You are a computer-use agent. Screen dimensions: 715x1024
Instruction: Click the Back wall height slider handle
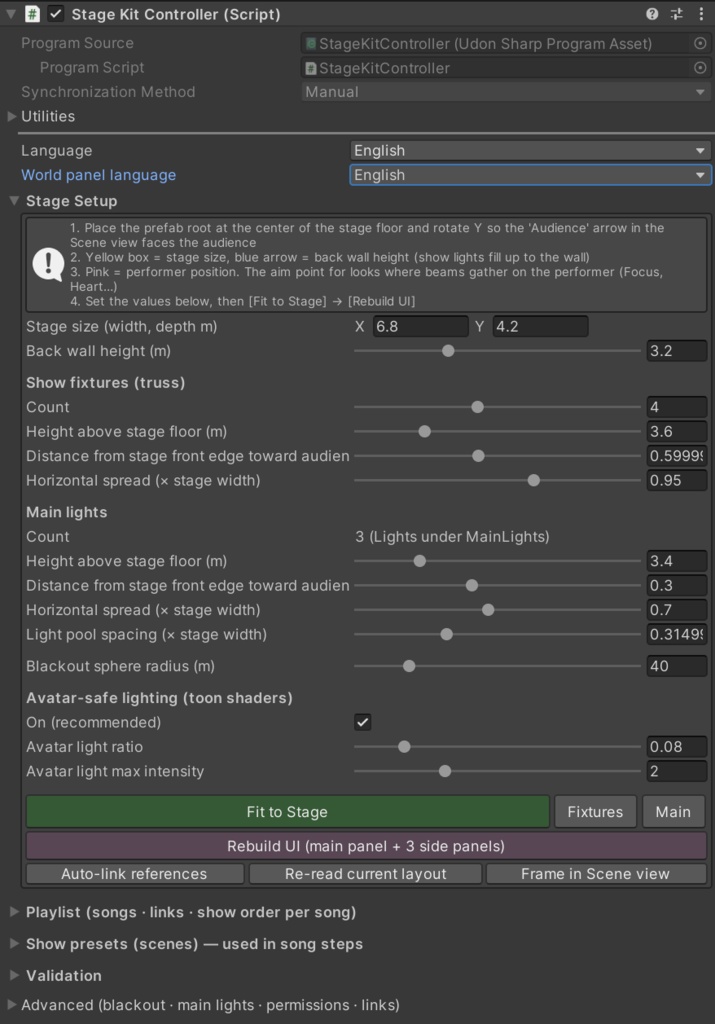pos(448,351)
